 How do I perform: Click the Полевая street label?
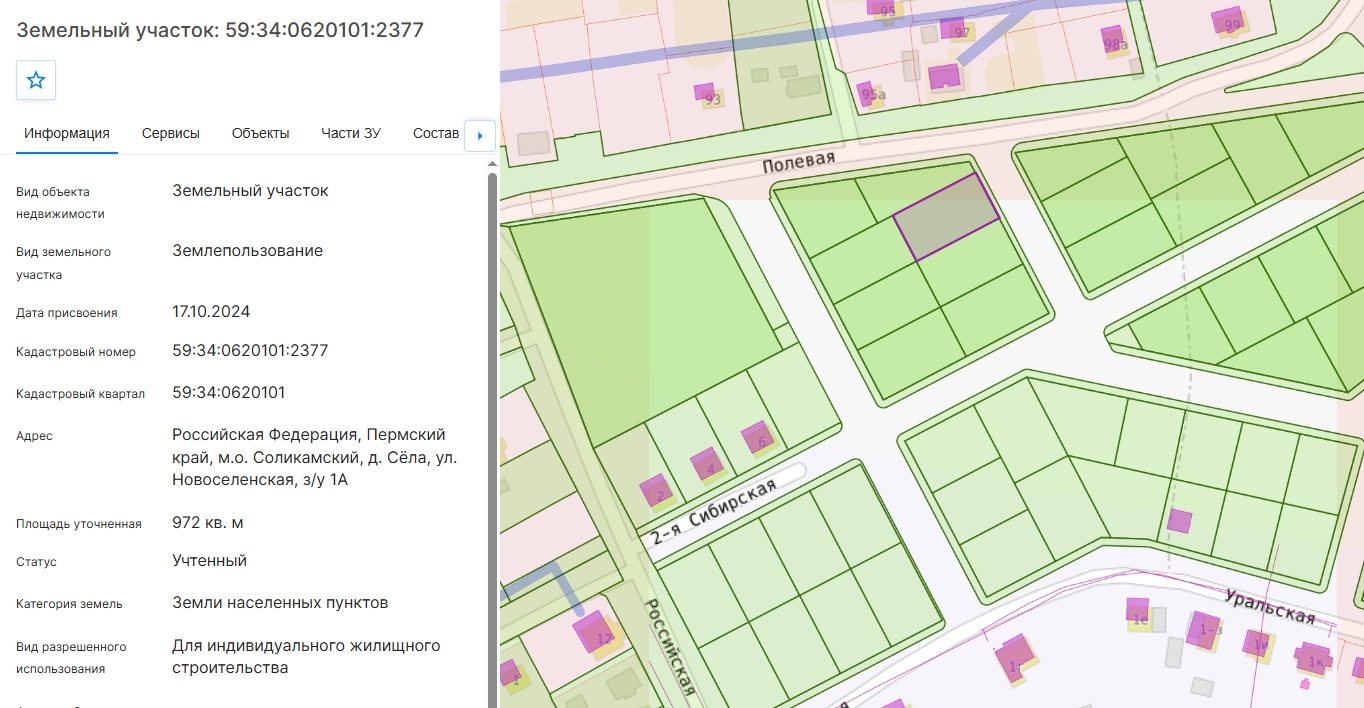(x=798, y=161)
